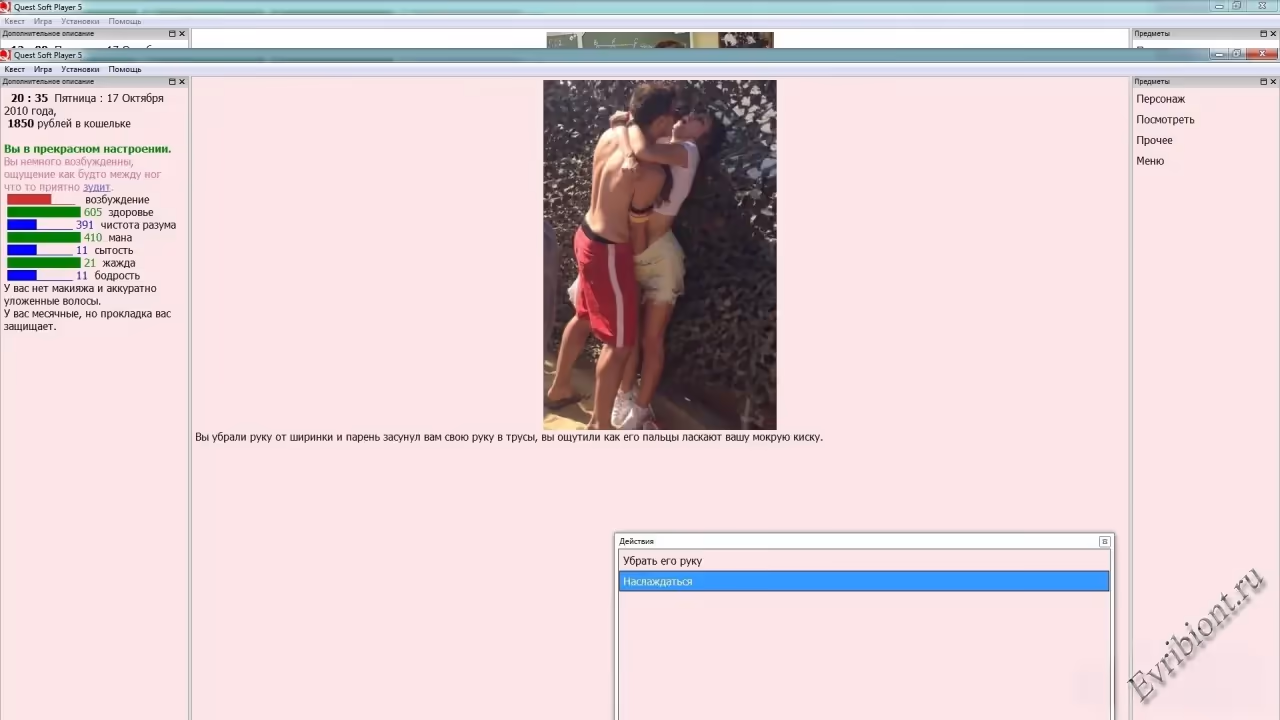Close the Дополнительное описание panel
The height and width of the screenshot is (720, 1280).
click(182, 82)
